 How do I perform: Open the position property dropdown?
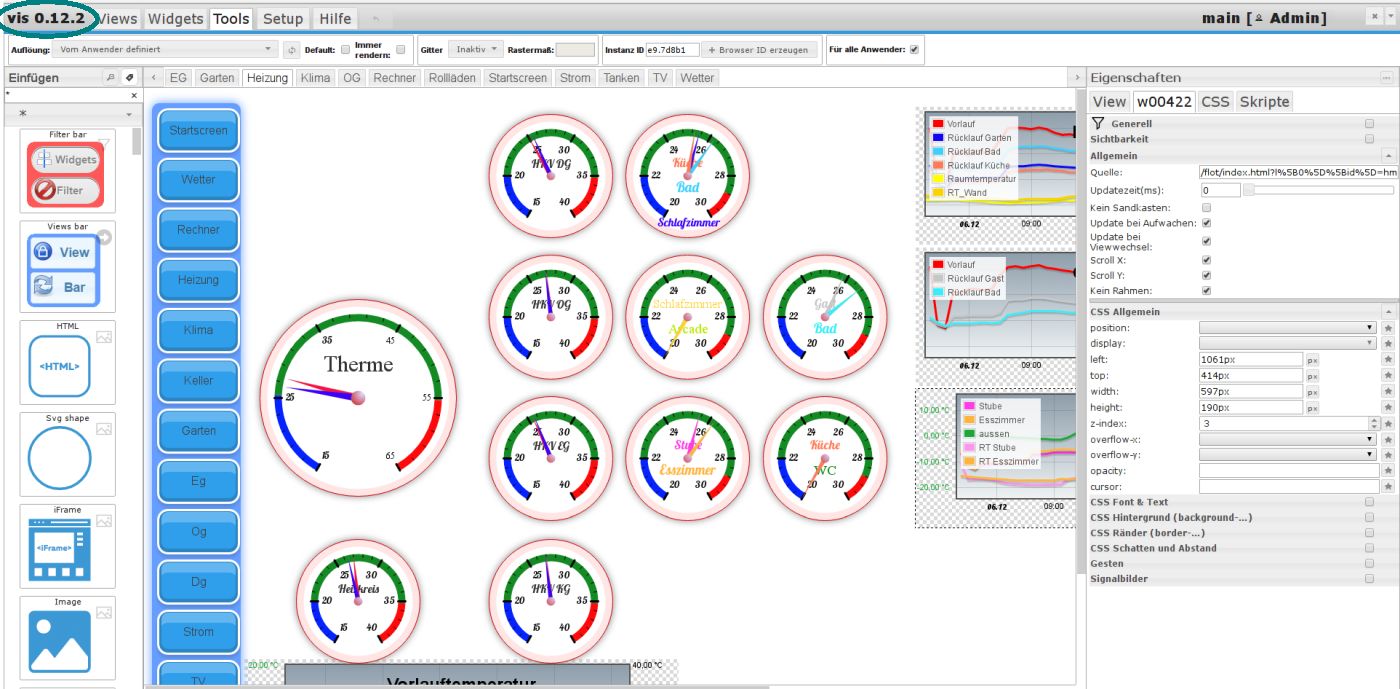click(1288, 328)
